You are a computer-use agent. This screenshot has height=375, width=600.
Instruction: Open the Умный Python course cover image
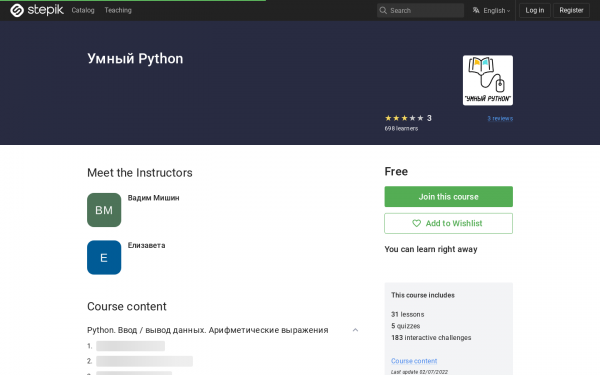[488, 80]
